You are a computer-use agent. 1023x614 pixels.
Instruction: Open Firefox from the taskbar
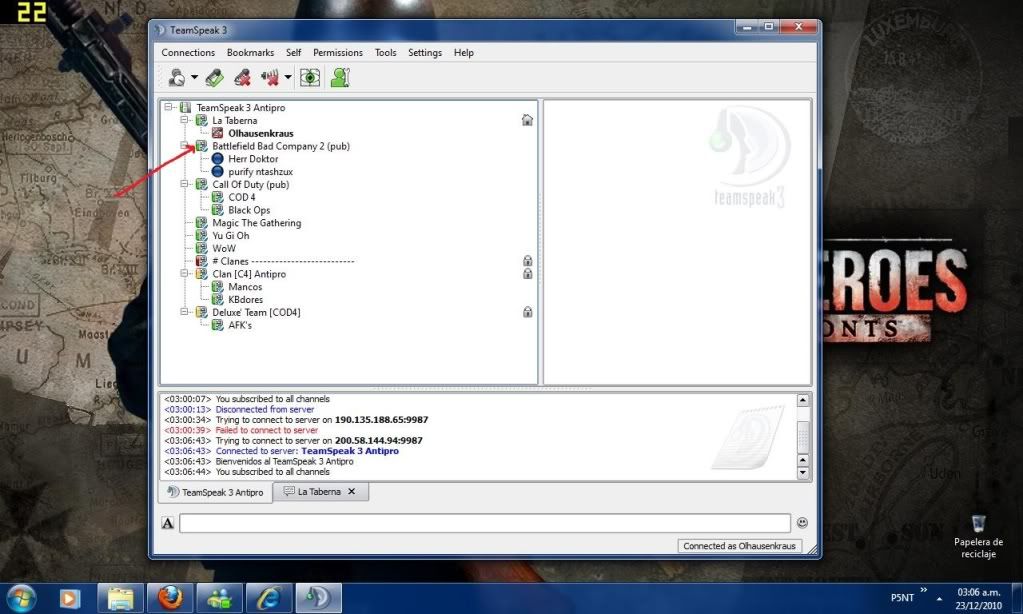click(x=170, y=598)
